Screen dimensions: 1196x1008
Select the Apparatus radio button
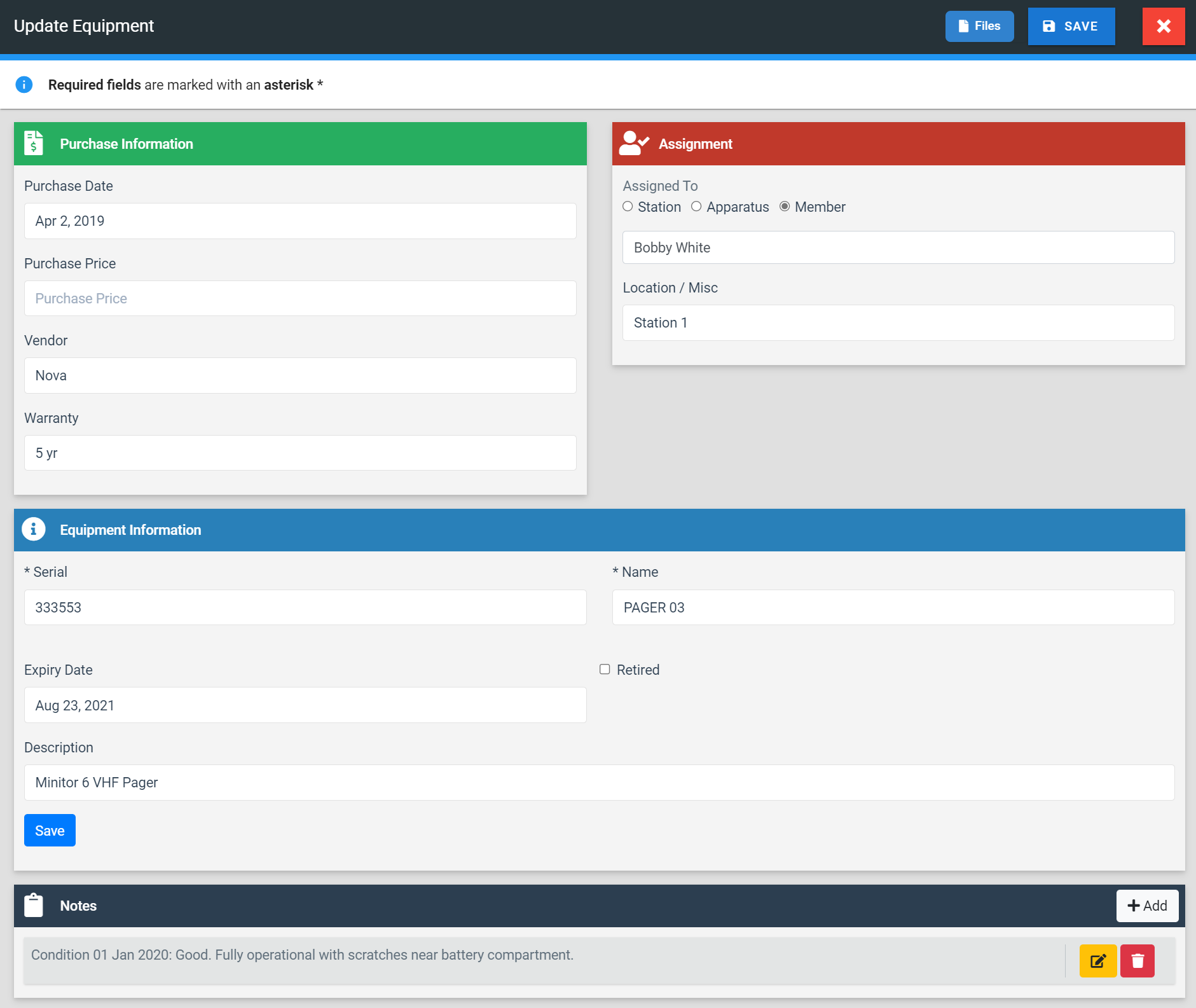pos(696,207)
